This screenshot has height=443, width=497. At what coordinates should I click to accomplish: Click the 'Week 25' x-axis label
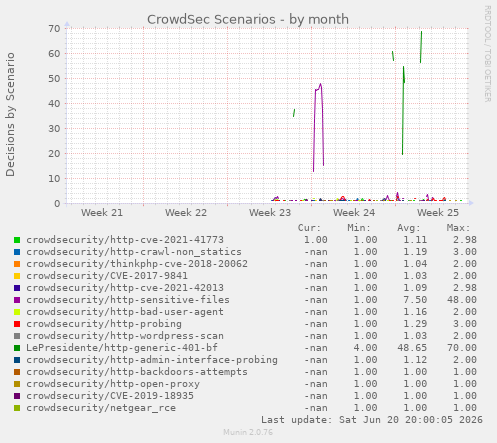tap(438, 213)
